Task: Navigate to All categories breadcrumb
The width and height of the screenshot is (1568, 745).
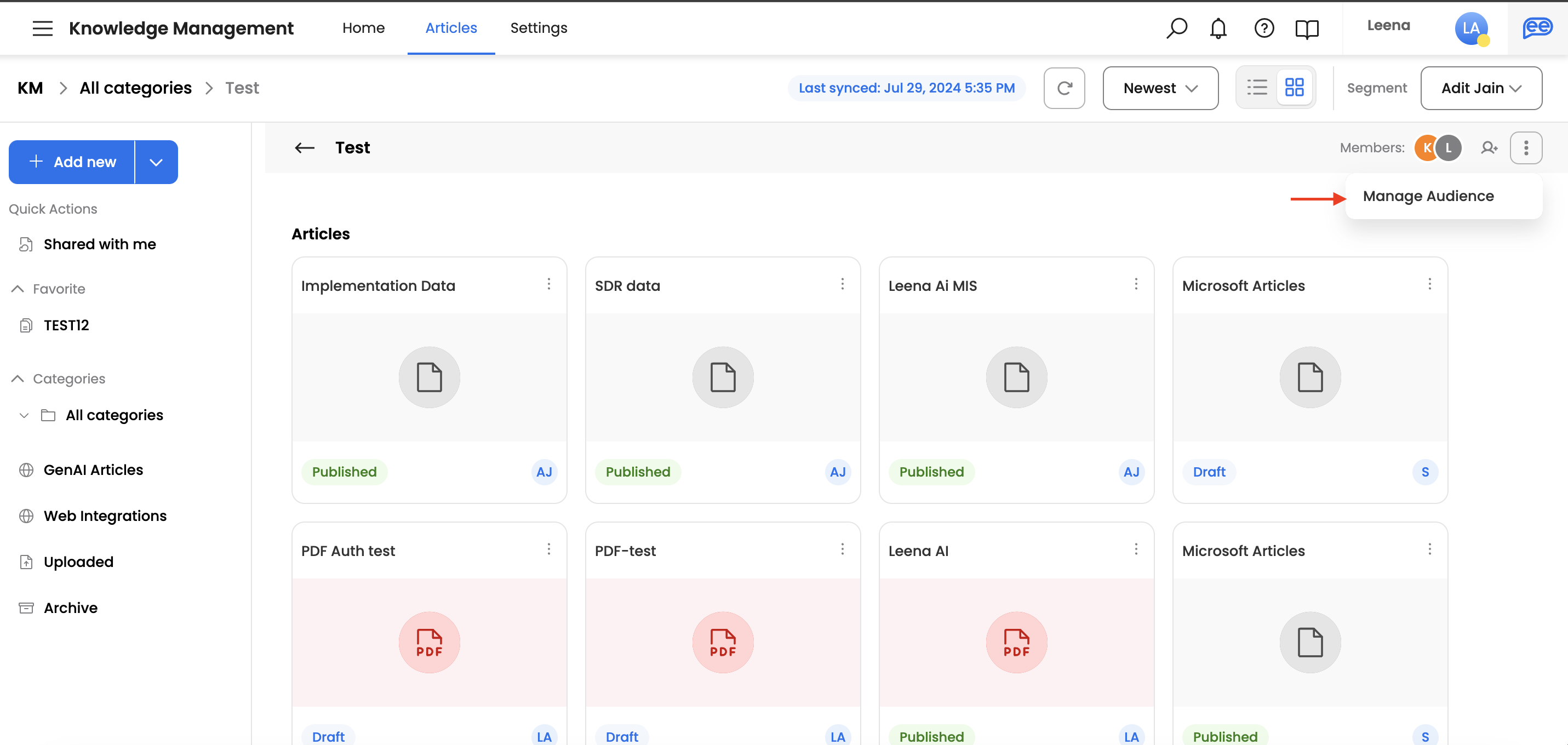Action: pyautogui.click(x=135, y=88)
